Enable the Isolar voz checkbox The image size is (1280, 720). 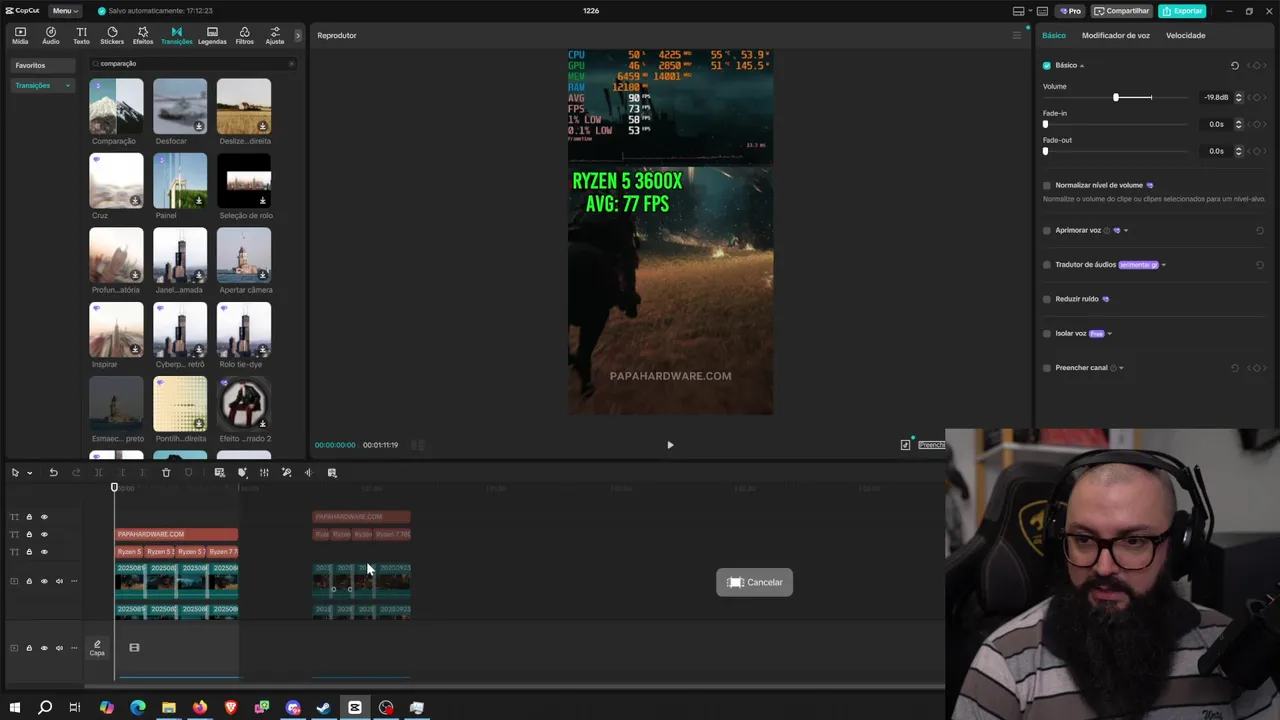click(x=1047, y=333)
